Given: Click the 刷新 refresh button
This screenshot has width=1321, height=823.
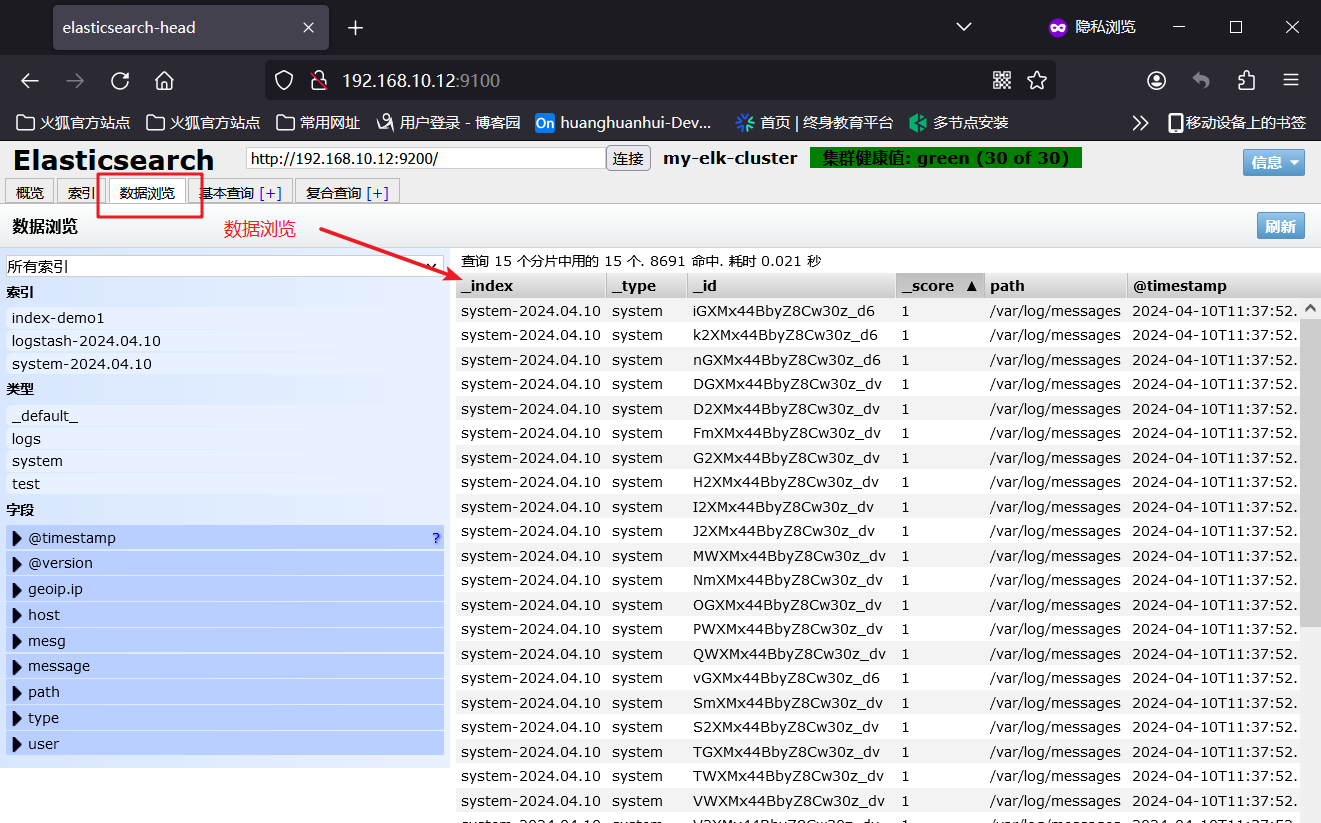Looking at the screenshot, I should [x=1281, y=227].
